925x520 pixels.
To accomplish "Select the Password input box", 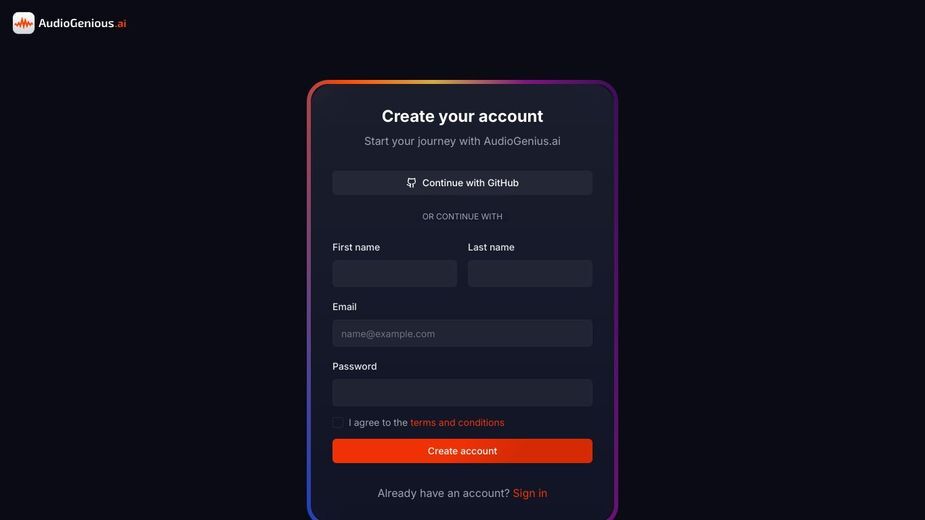I will (462, 393).
